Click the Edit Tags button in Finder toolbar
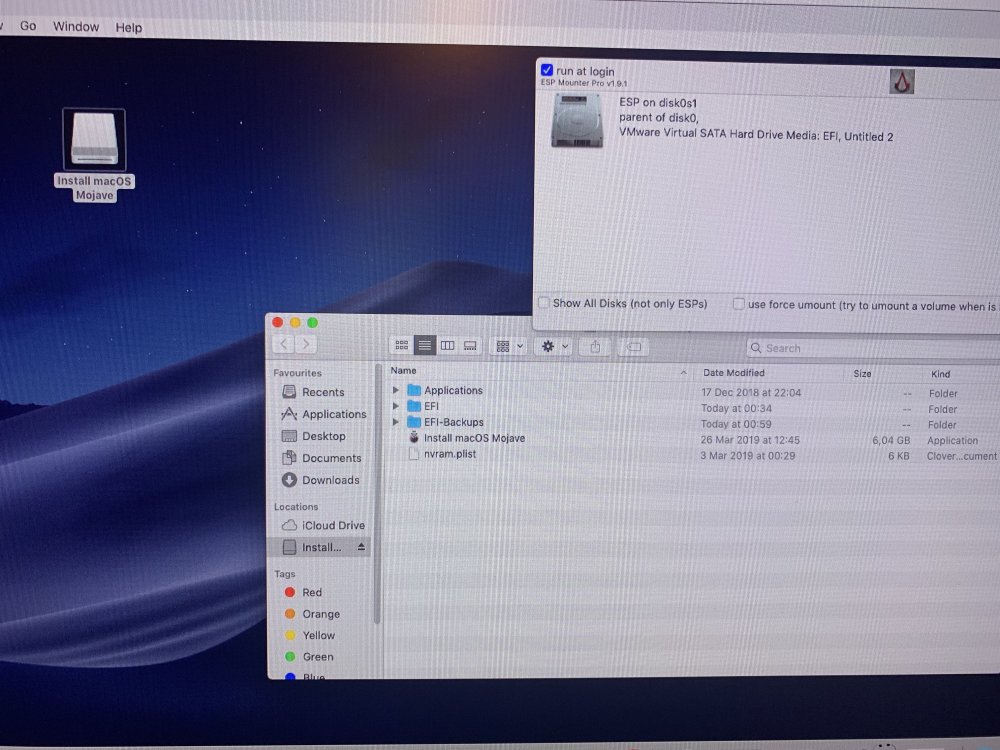 click(x=633, y=347)
